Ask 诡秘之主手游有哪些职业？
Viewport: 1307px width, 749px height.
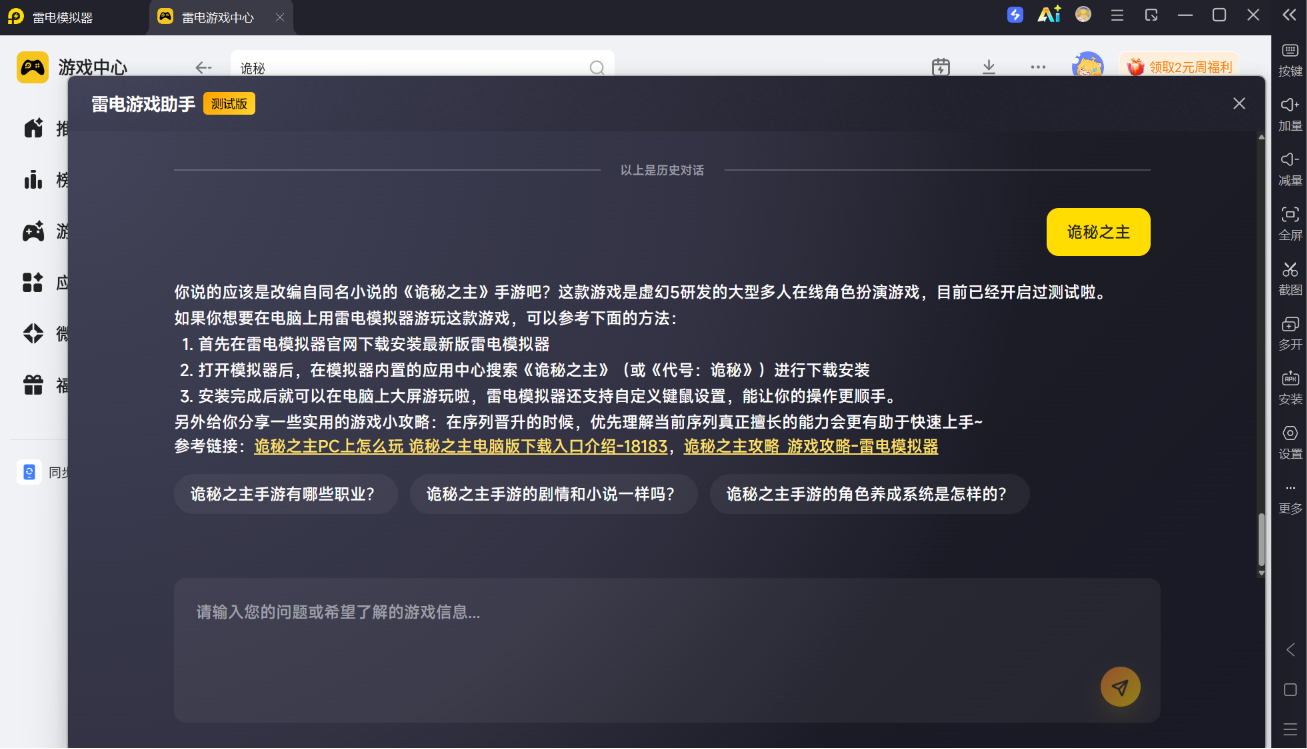click(286, 494)
